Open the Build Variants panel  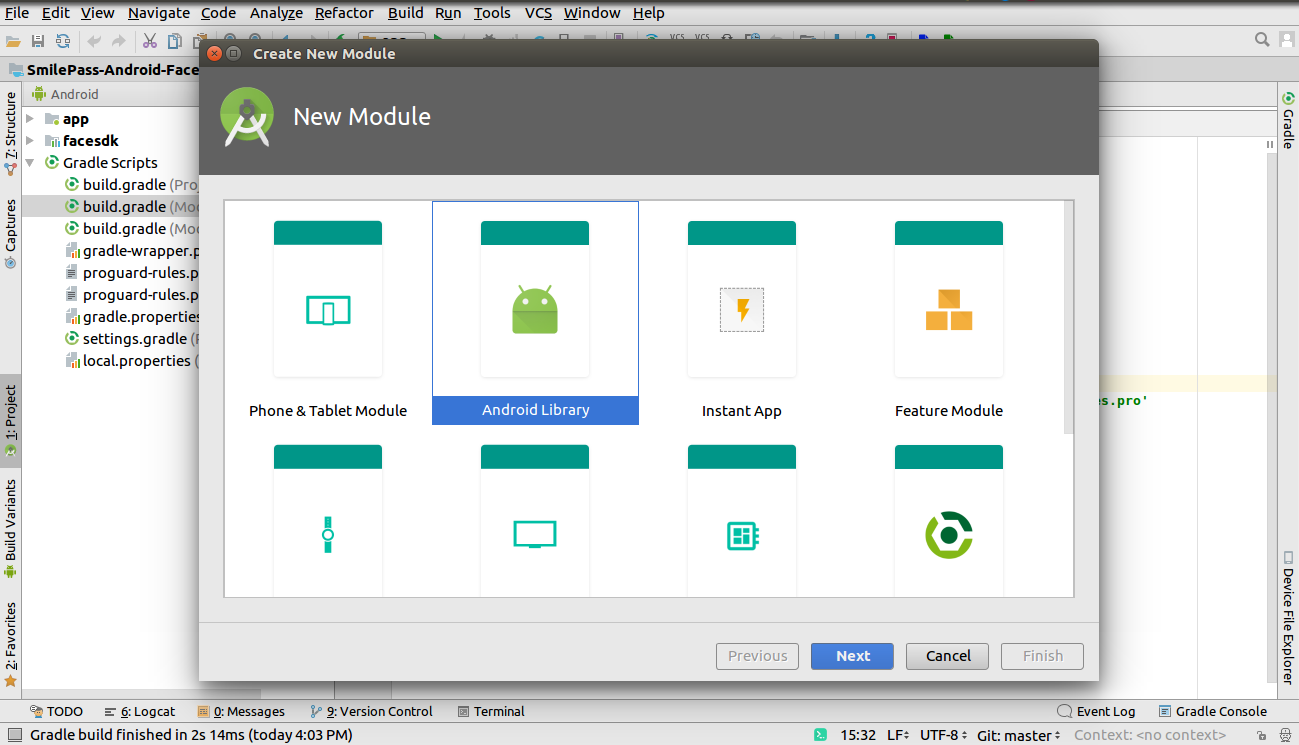[x=10, y=528]
